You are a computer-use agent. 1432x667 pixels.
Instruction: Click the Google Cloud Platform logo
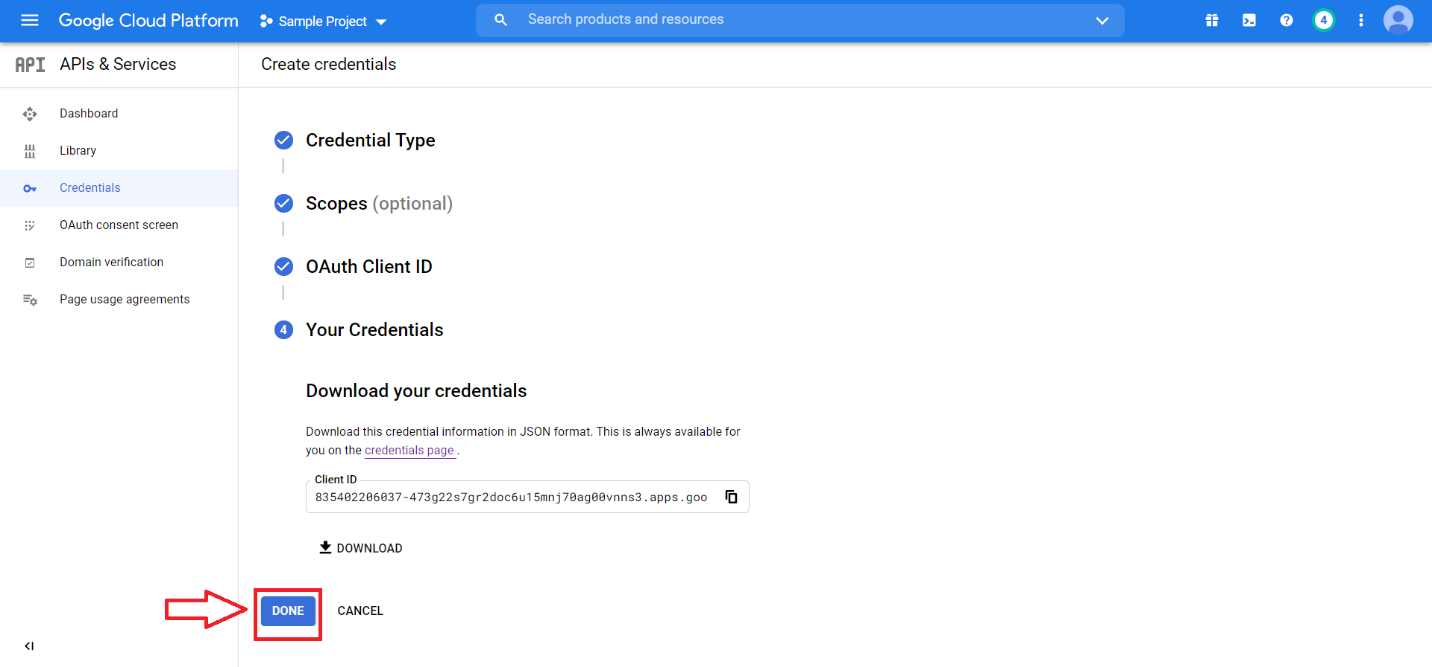point(148,20)
